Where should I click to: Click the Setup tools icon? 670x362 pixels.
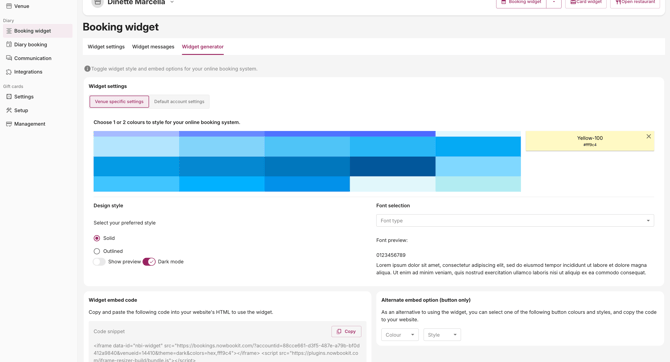point(9,110)
